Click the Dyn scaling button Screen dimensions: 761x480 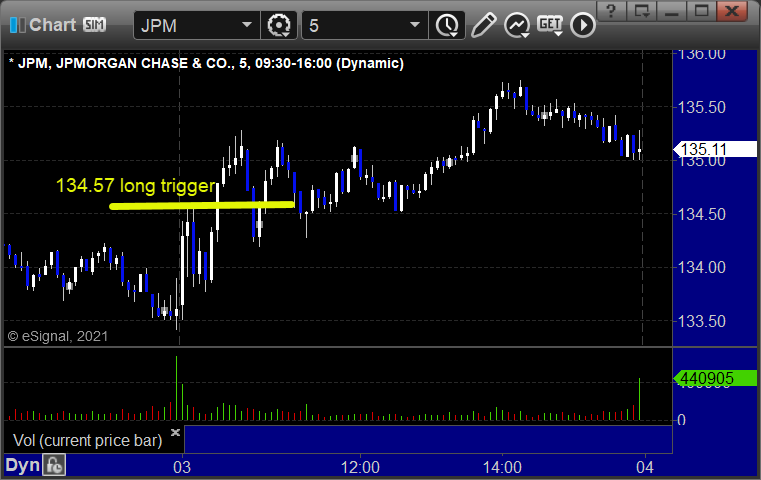(x=22, y=465)
